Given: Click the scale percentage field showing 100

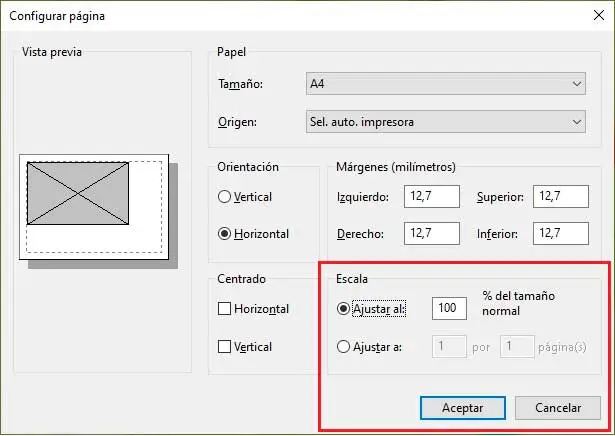Looking at the screenshot, I should (x=449, y=308).
